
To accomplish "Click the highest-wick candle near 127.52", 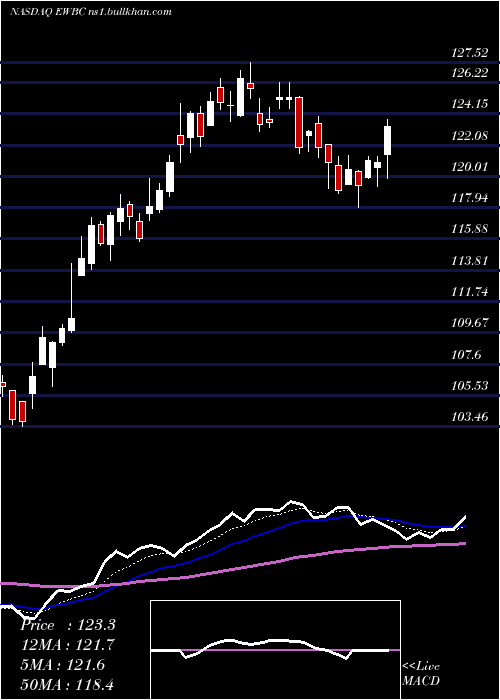I will pos(250,80).
